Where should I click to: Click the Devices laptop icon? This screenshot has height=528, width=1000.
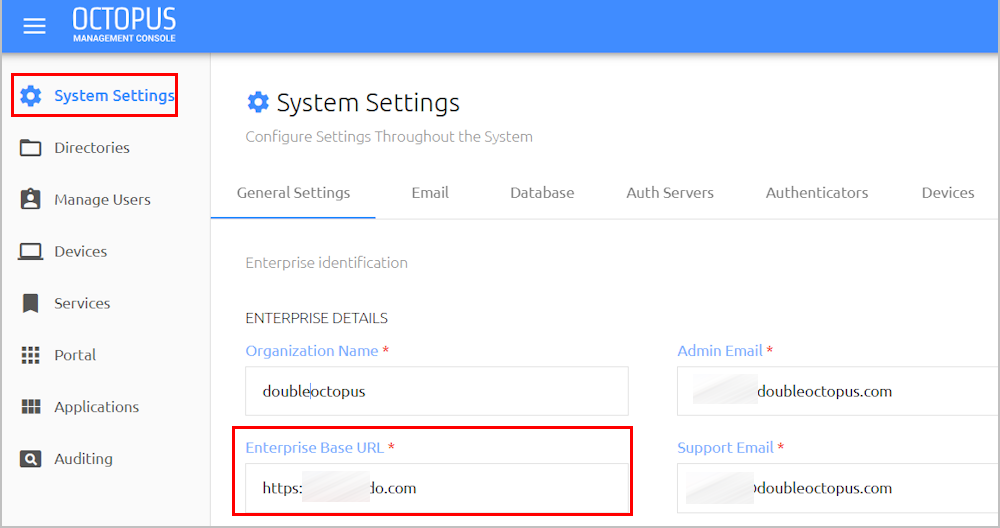(x=31, y=251)
